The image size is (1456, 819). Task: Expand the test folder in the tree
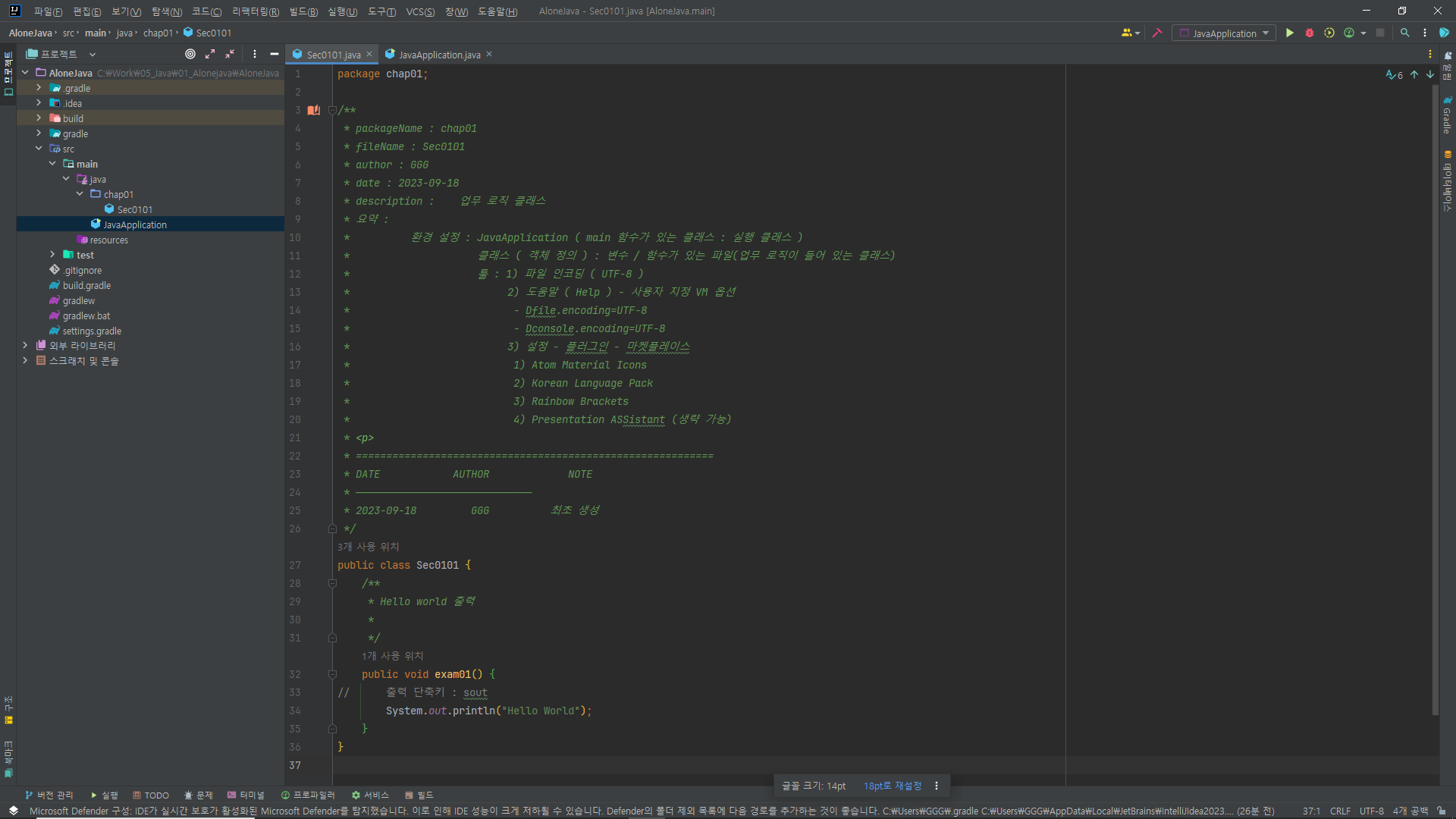pos(52,255)
